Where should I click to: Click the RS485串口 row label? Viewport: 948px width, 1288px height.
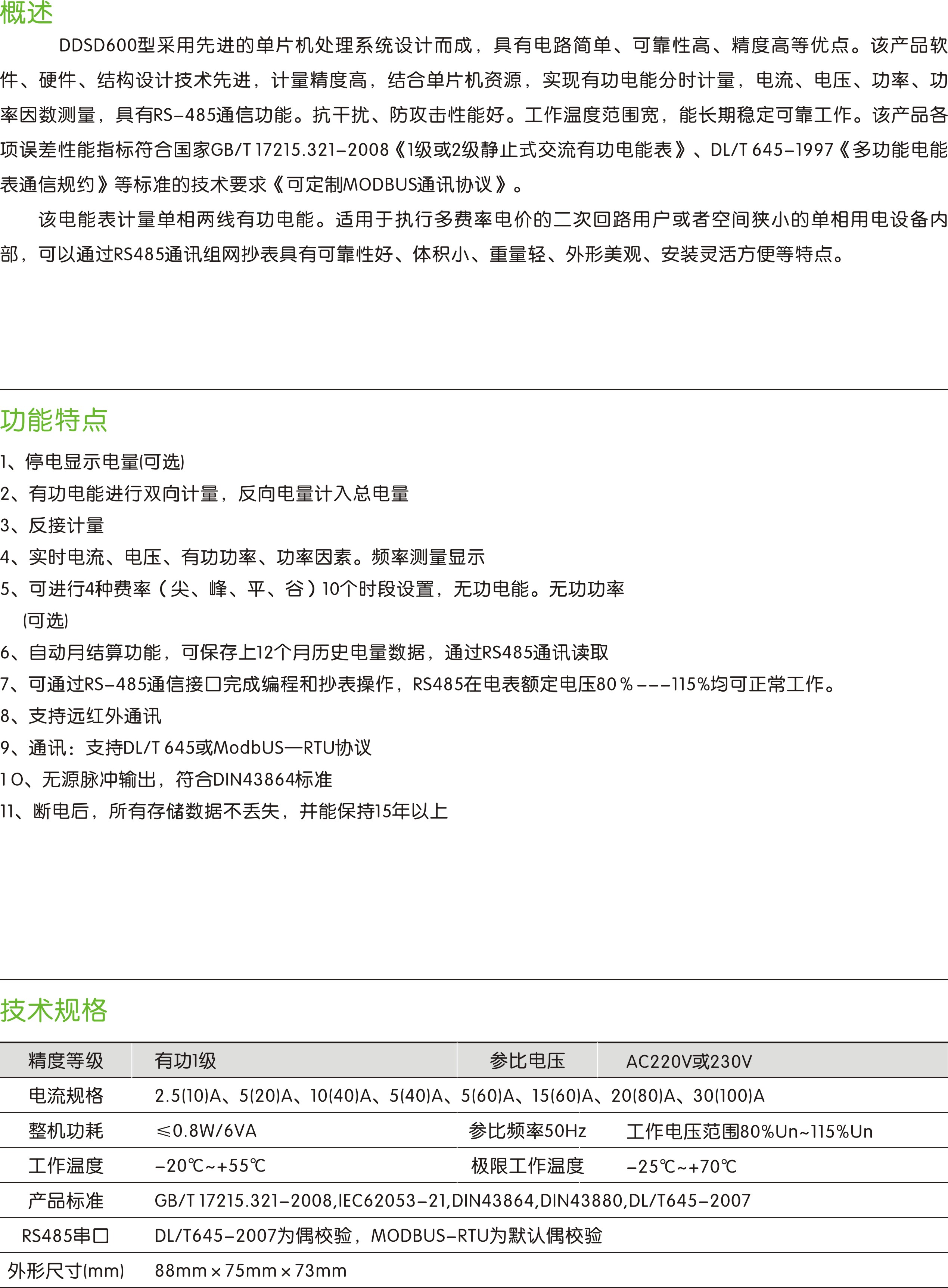point(65,1236)
